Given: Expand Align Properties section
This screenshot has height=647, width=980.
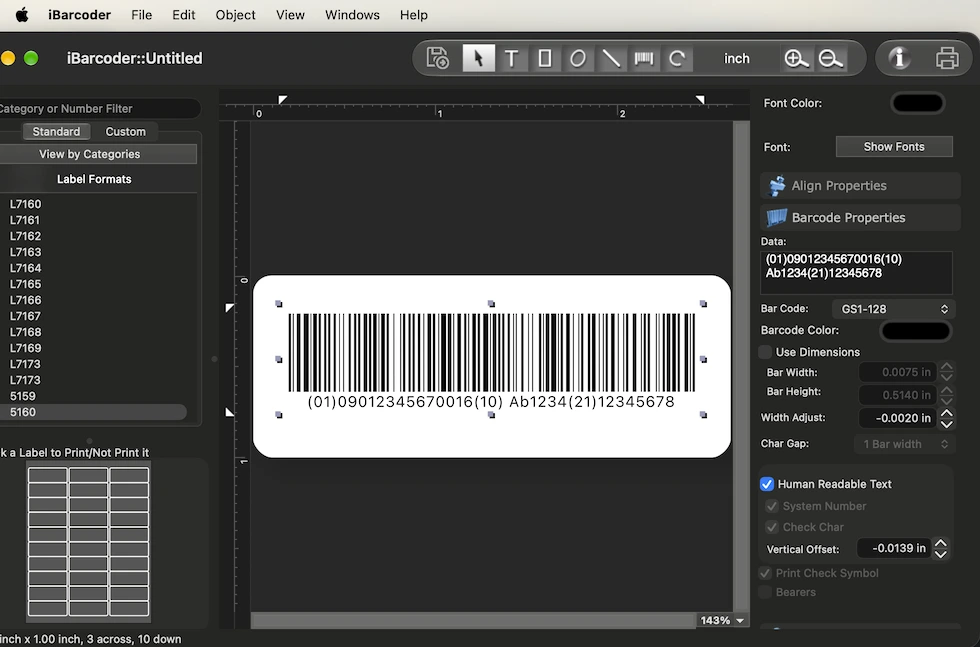Looking at the screenshot, I should 860,186.
